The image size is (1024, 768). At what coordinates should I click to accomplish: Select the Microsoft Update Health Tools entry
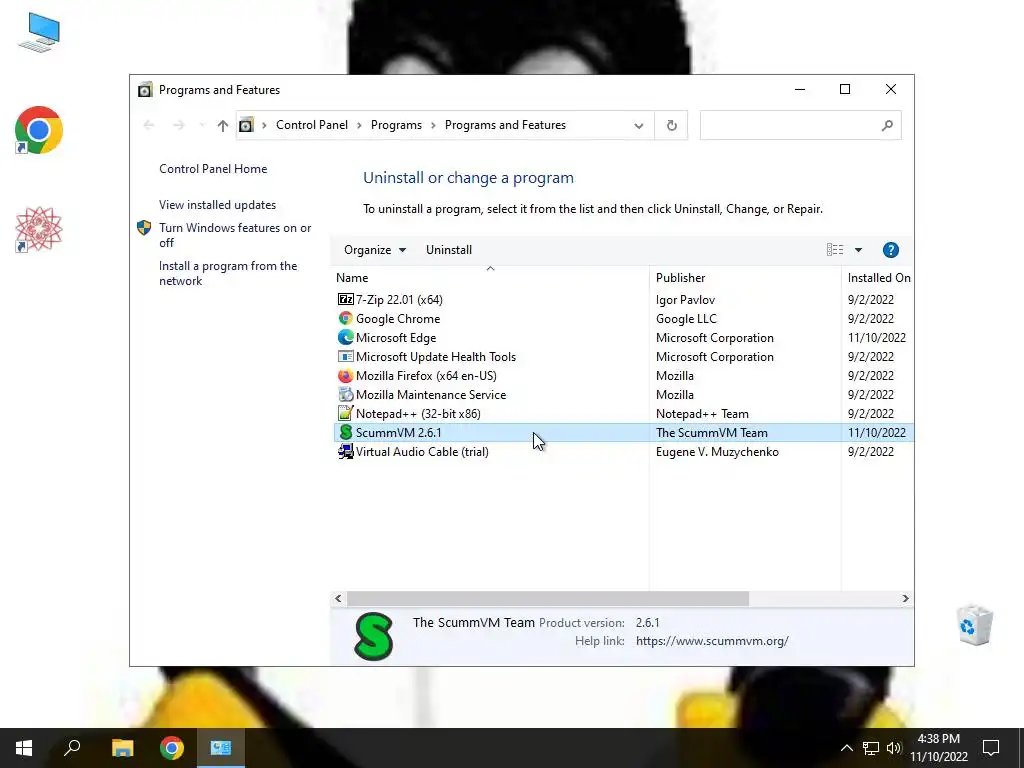pyautogui.click(x=623, y=356)
